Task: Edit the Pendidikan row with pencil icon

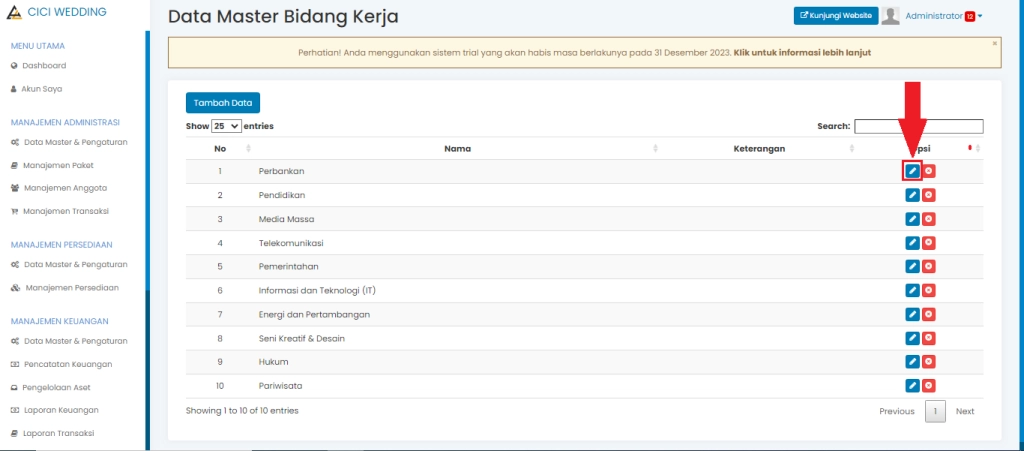Action: coord(912,194)
